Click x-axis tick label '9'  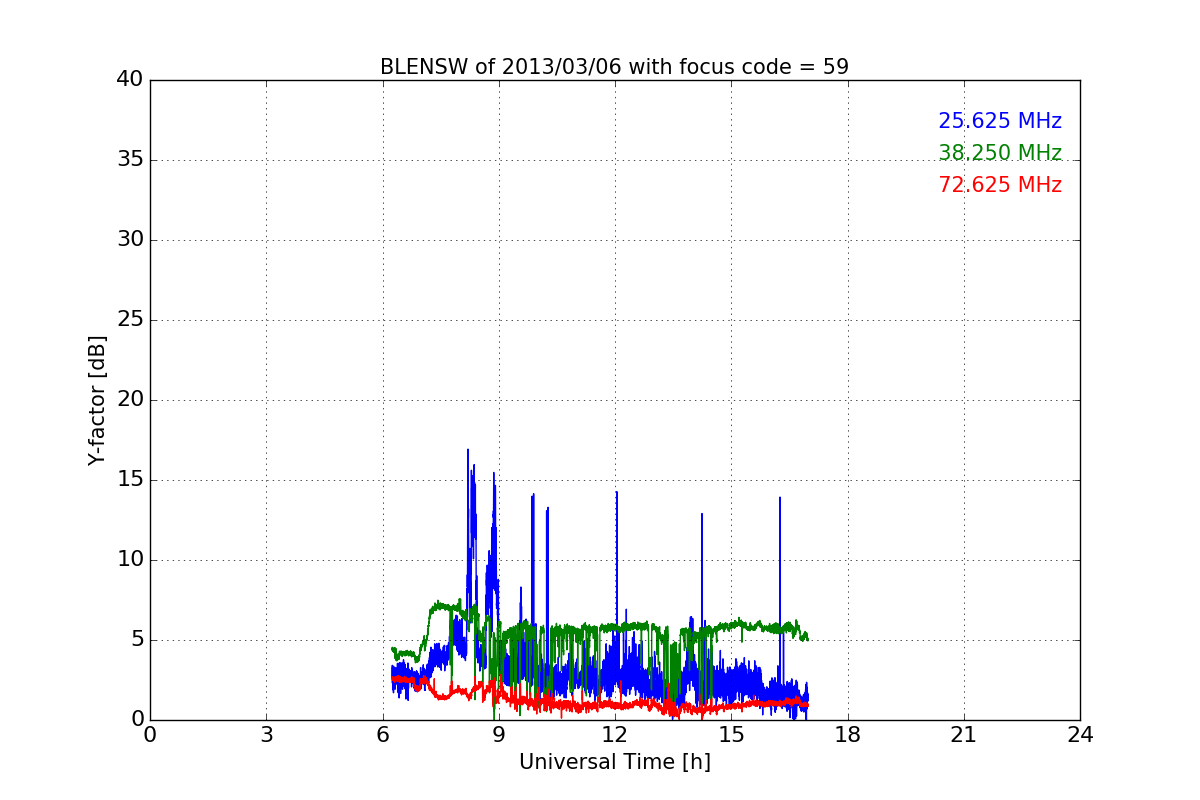coord(499,735)
